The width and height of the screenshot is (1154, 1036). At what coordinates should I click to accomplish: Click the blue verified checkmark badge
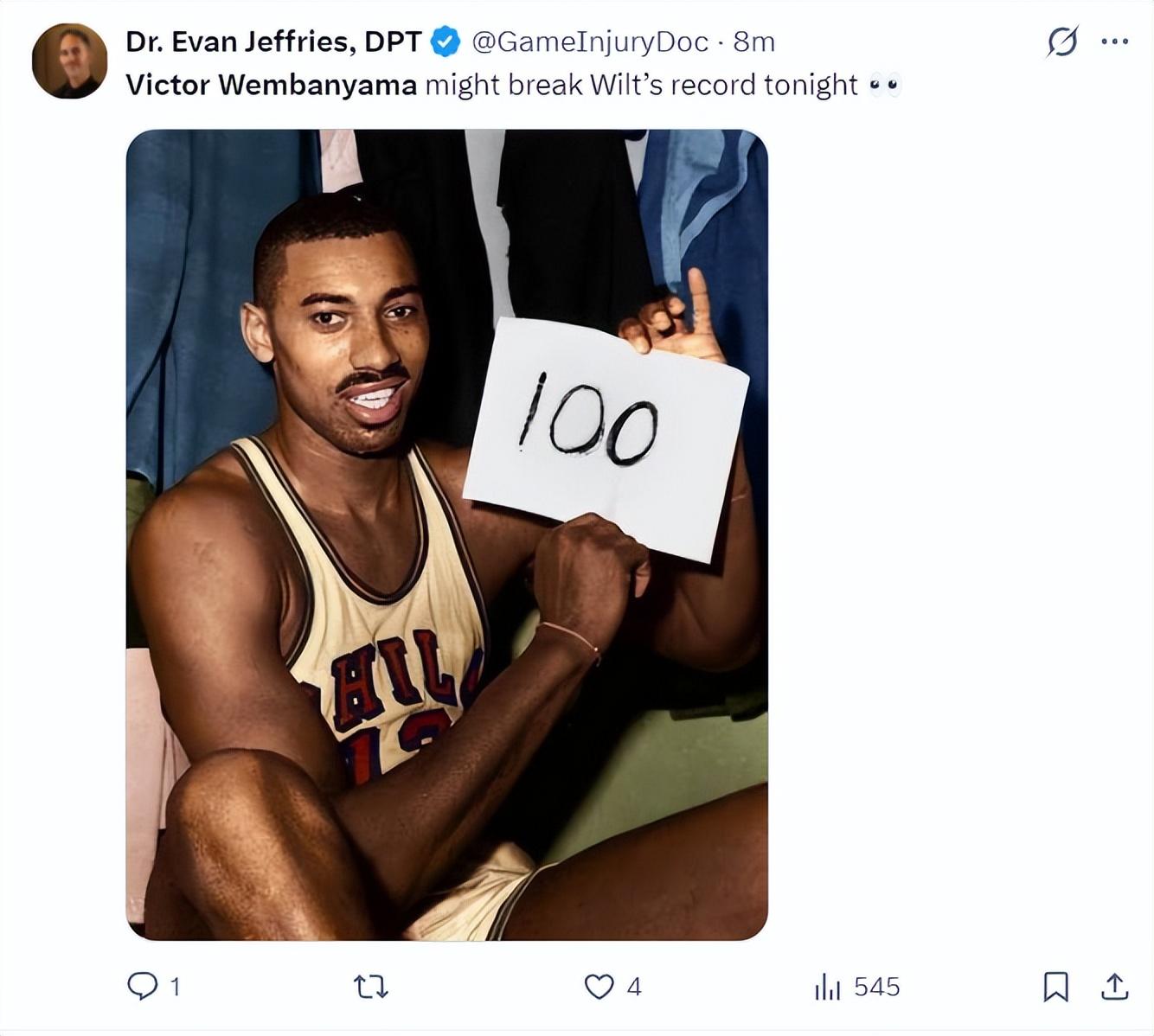pyautogui.click(x=446, y=42)
